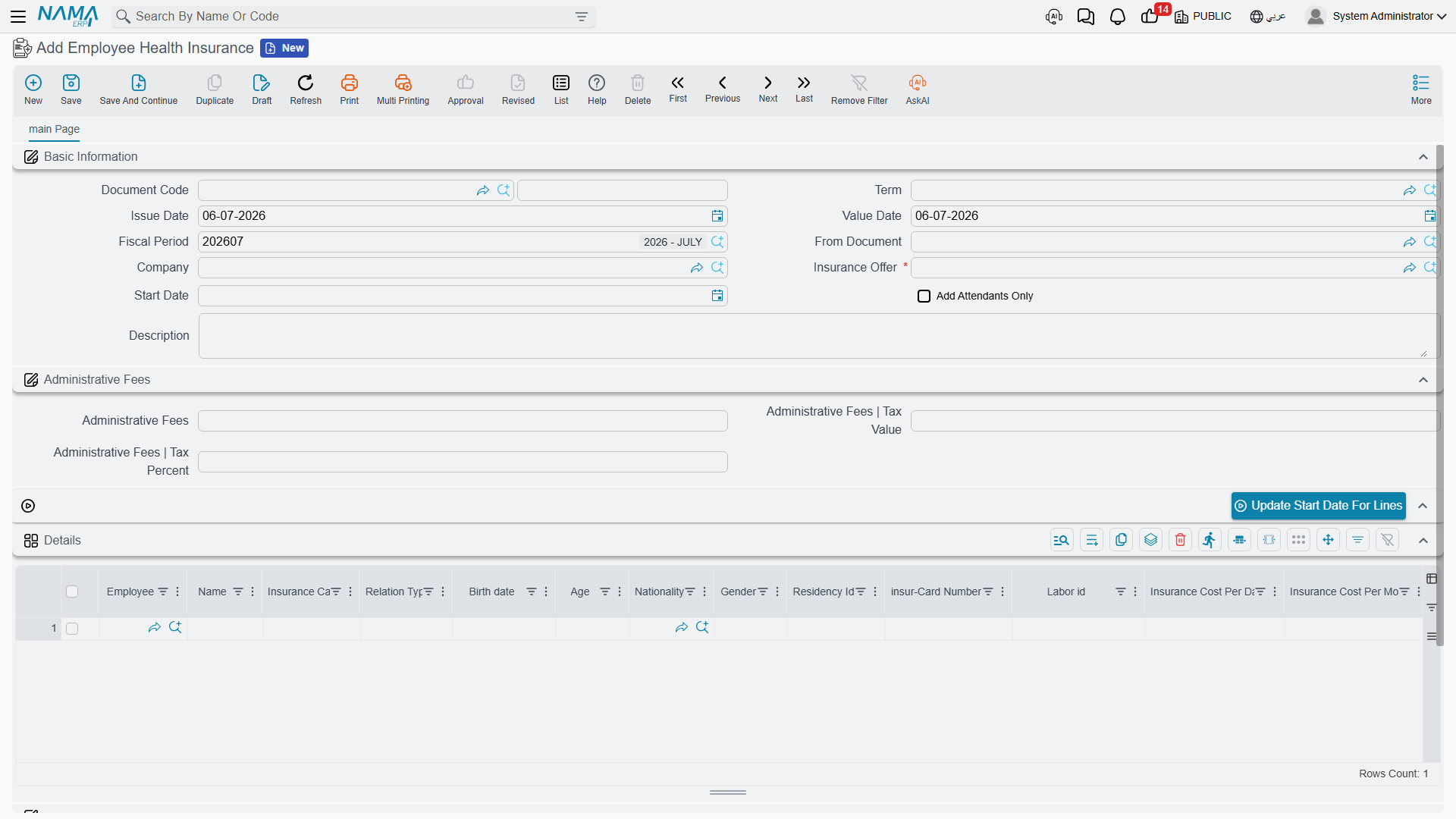Collapse the Basic Information section

tap(1423, 157)
